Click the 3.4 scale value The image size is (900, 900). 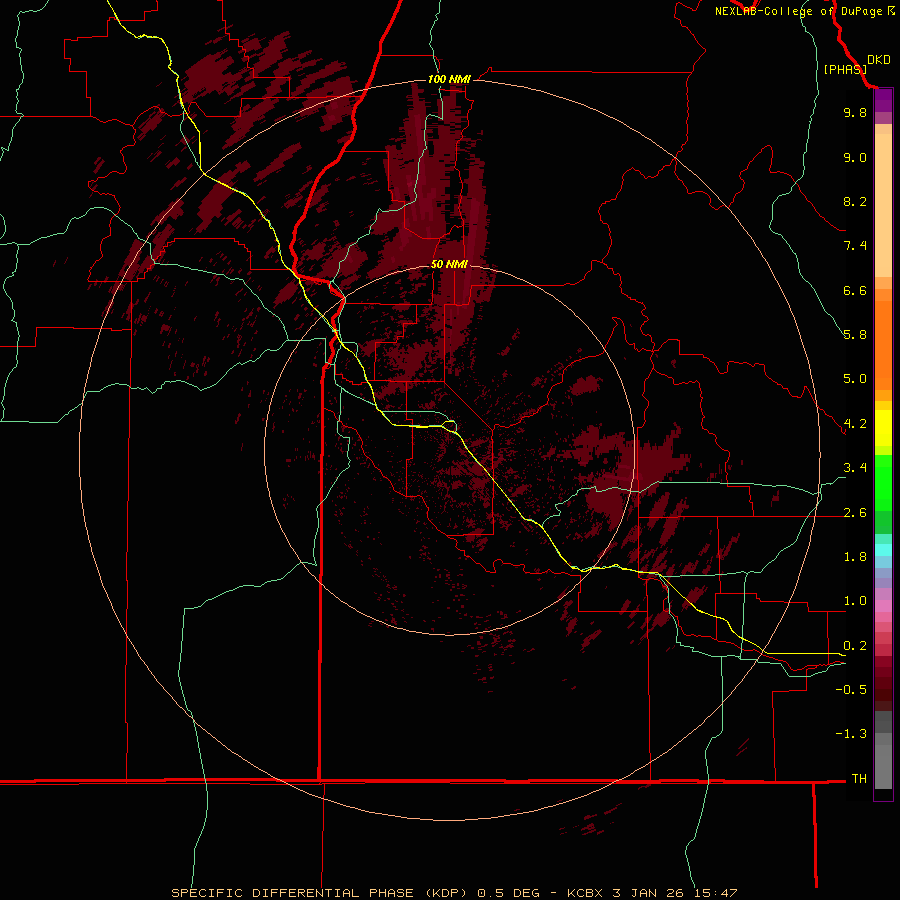coord(855,468)
